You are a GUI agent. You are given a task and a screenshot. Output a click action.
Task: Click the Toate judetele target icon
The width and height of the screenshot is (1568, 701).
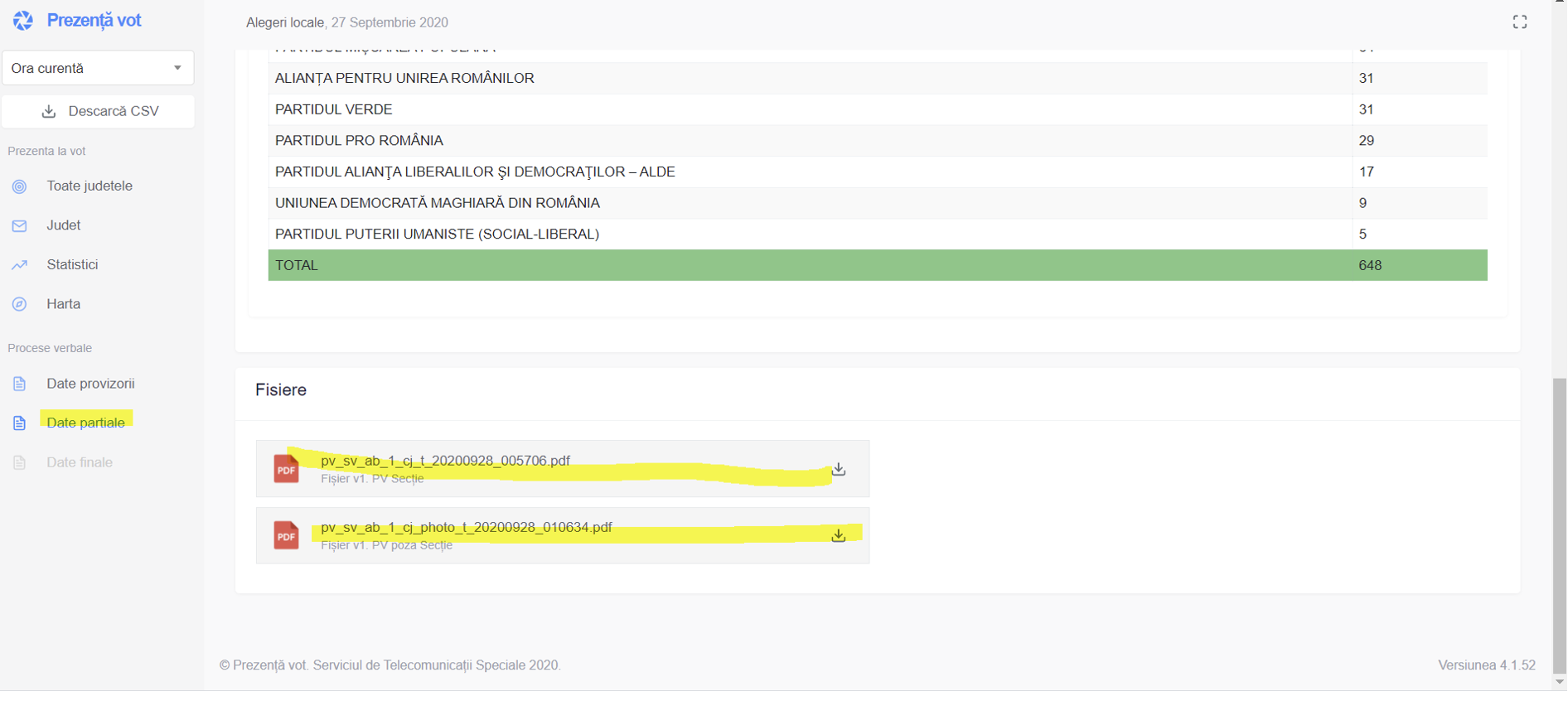pos(20,186)
